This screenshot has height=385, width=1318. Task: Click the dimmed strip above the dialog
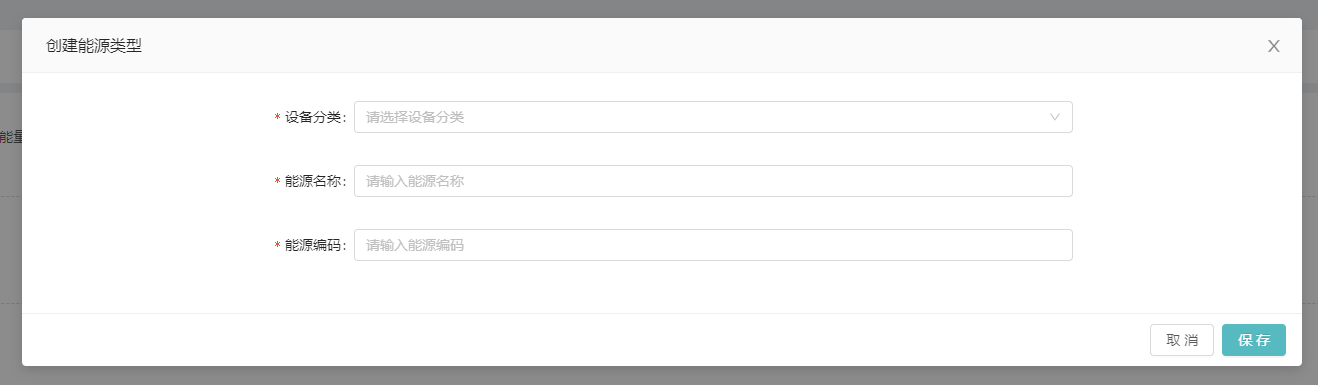click(659, 8)
